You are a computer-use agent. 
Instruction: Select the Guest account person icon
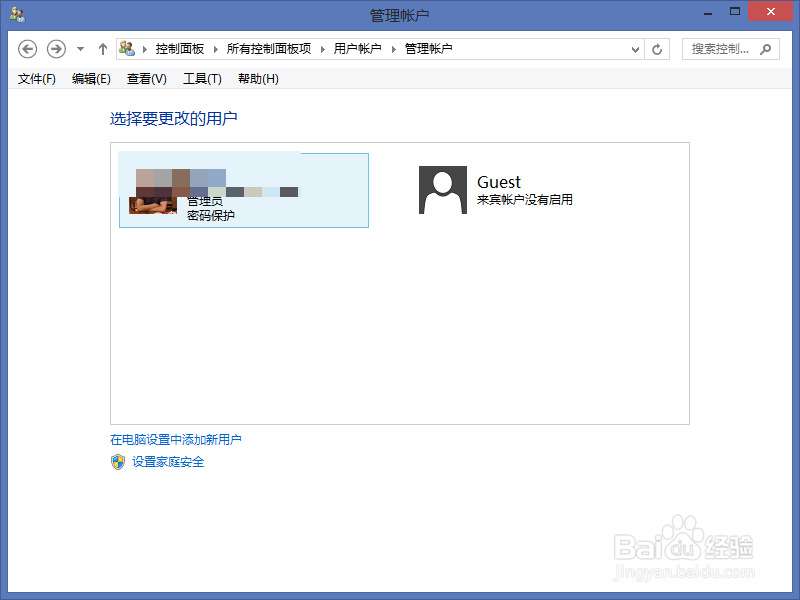pos(442,190)
